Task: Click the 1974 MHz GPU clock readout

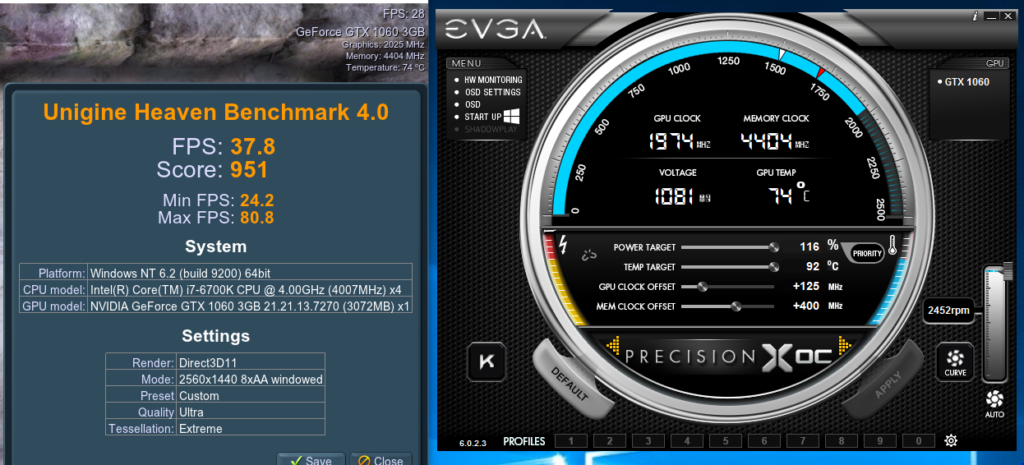Action: tap(677, 141)
